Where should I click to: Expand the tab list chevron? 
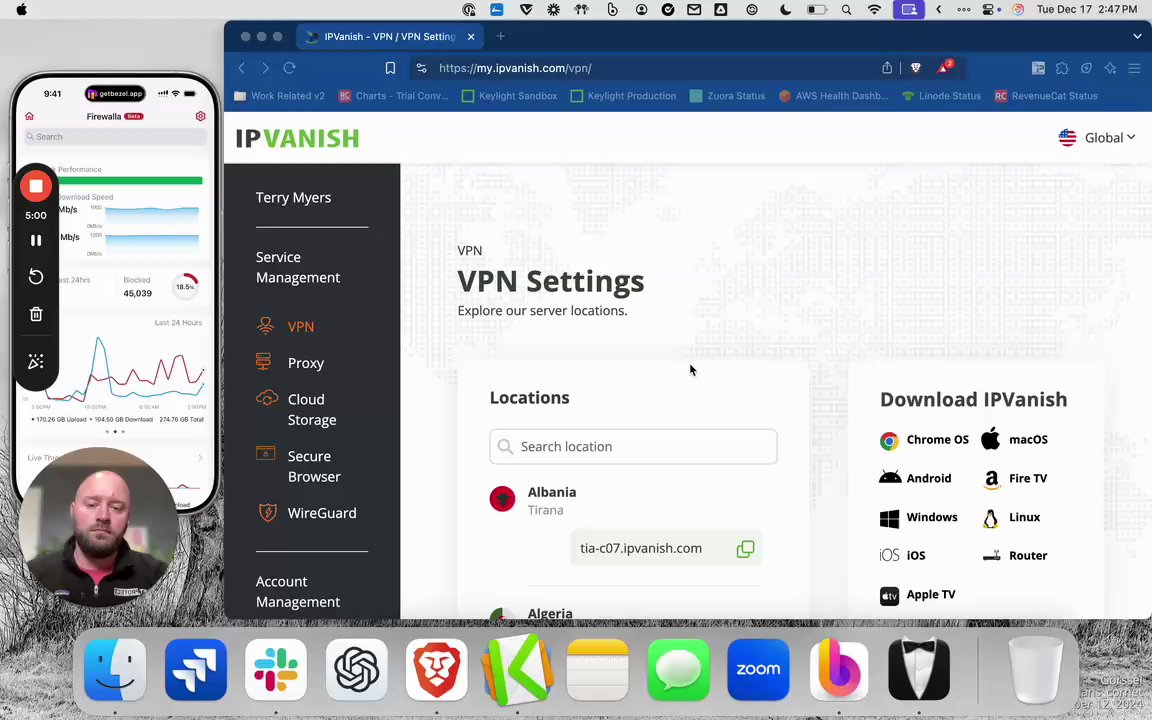click(x=1137, y=36)
